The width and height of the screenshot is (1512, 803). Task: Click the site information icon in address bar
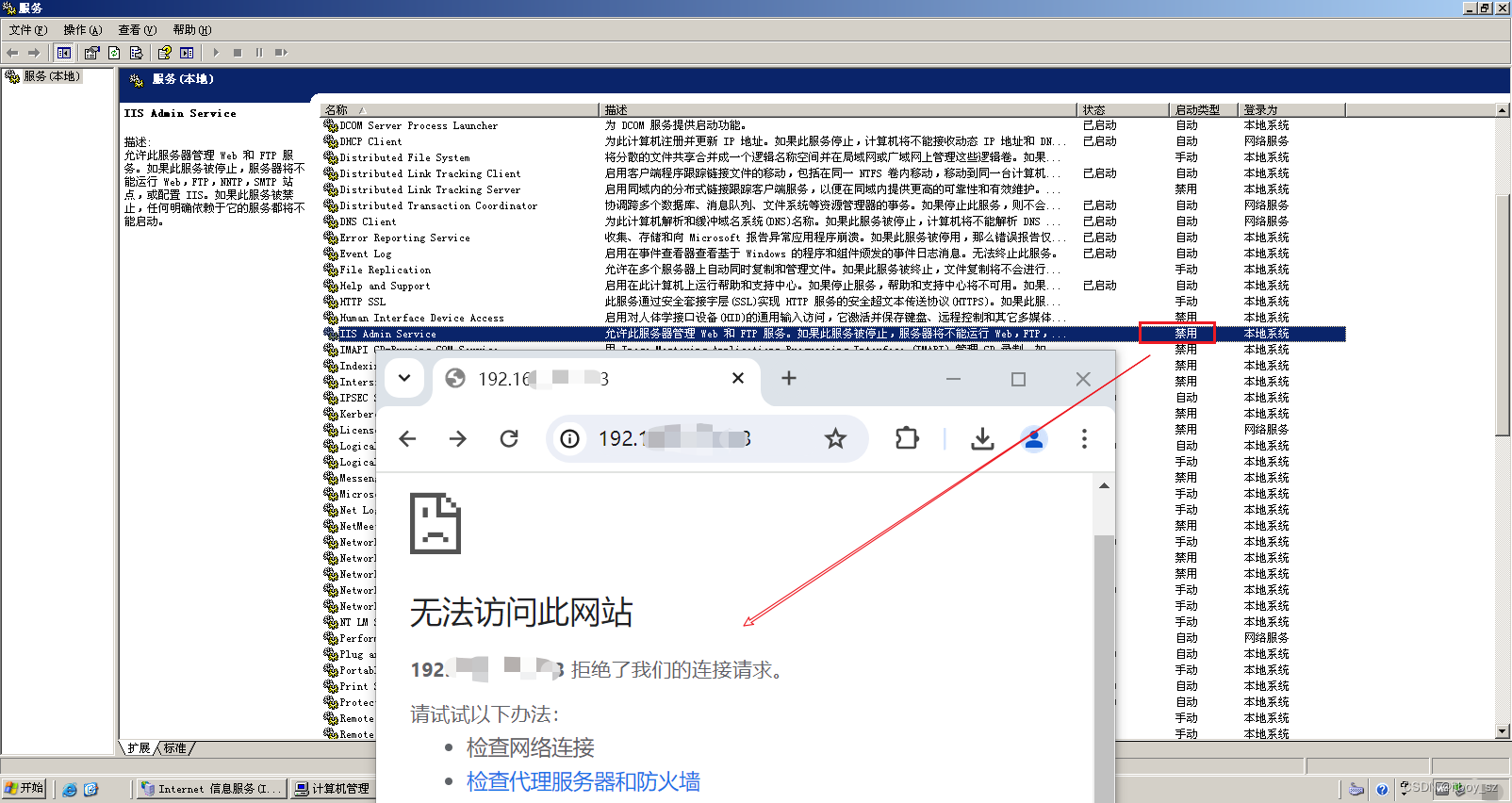click(x=569, y=438)
